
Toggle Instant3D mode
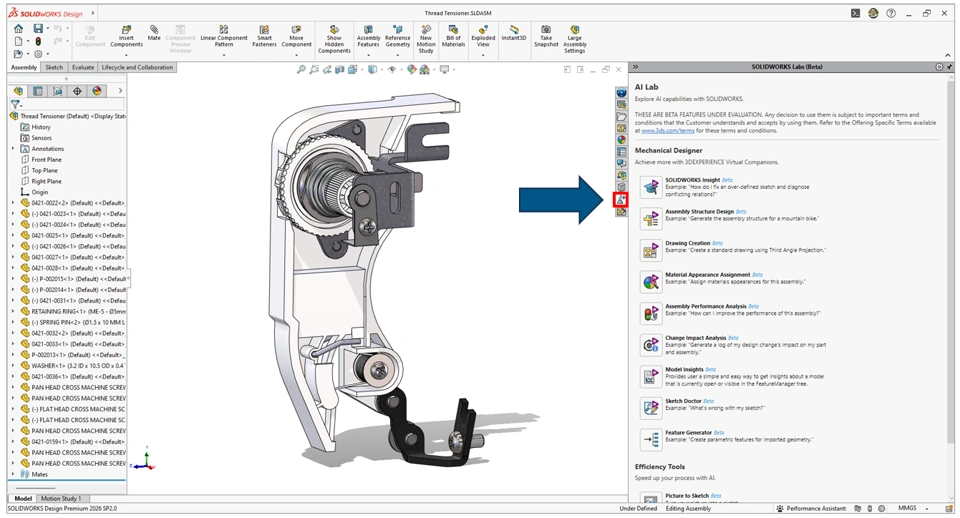[514, 33]
